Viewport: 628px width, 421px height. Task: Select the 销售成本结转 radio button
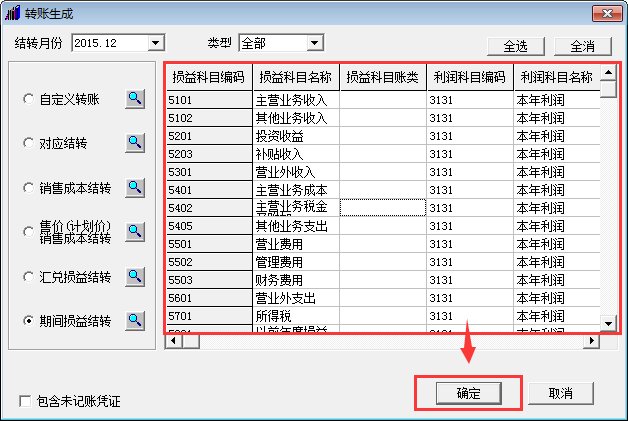tap(28, 187)
